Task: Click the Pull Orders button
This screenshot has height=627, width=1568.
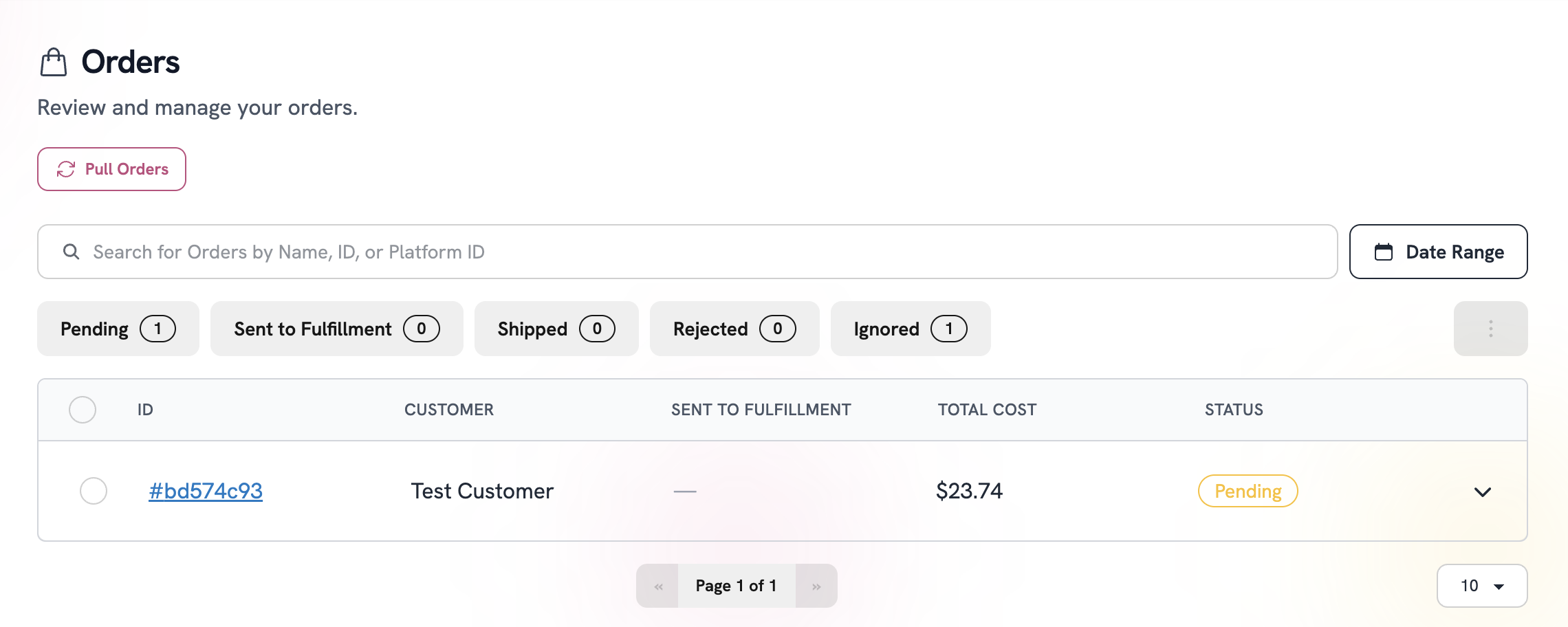Action: point(111,168)
